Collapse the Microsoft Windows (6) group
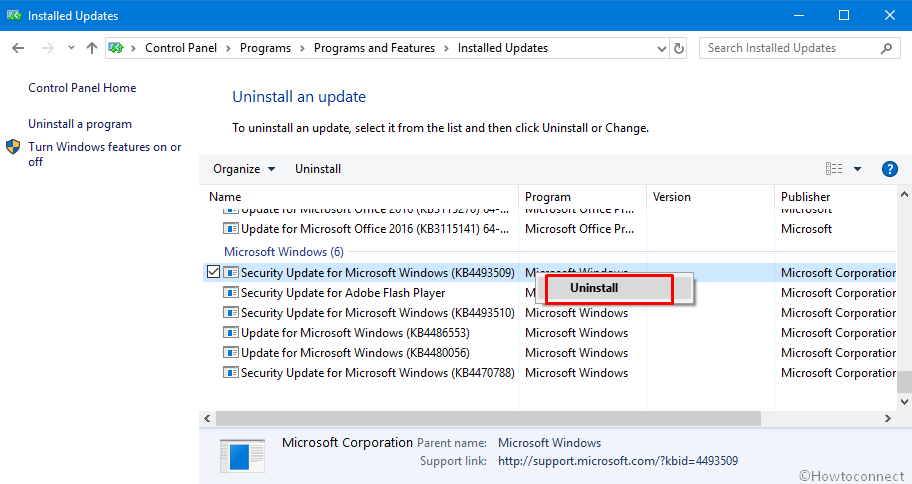Screen dimensions: 912x484 284,252
